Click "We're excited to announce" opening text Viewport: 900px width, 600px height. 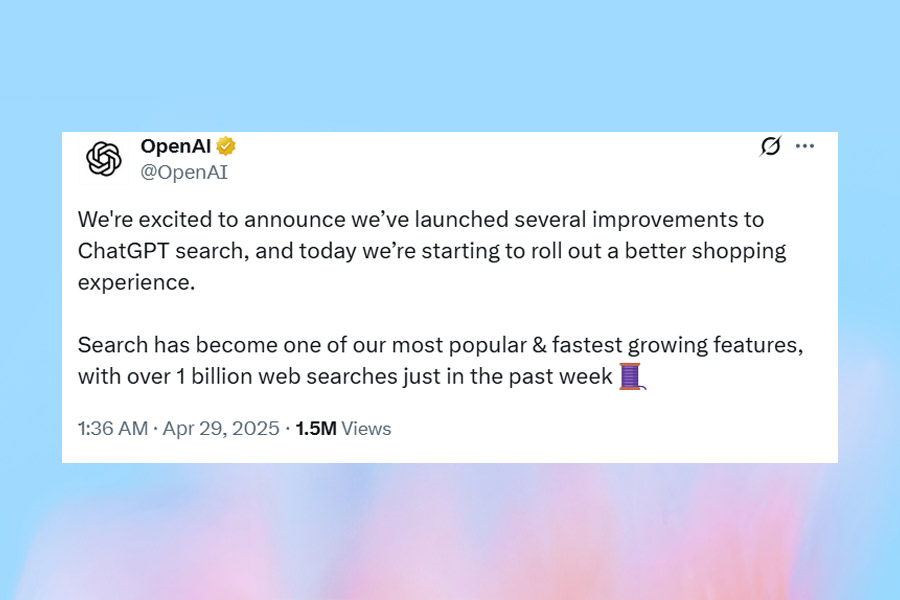(x=198, y=219)
